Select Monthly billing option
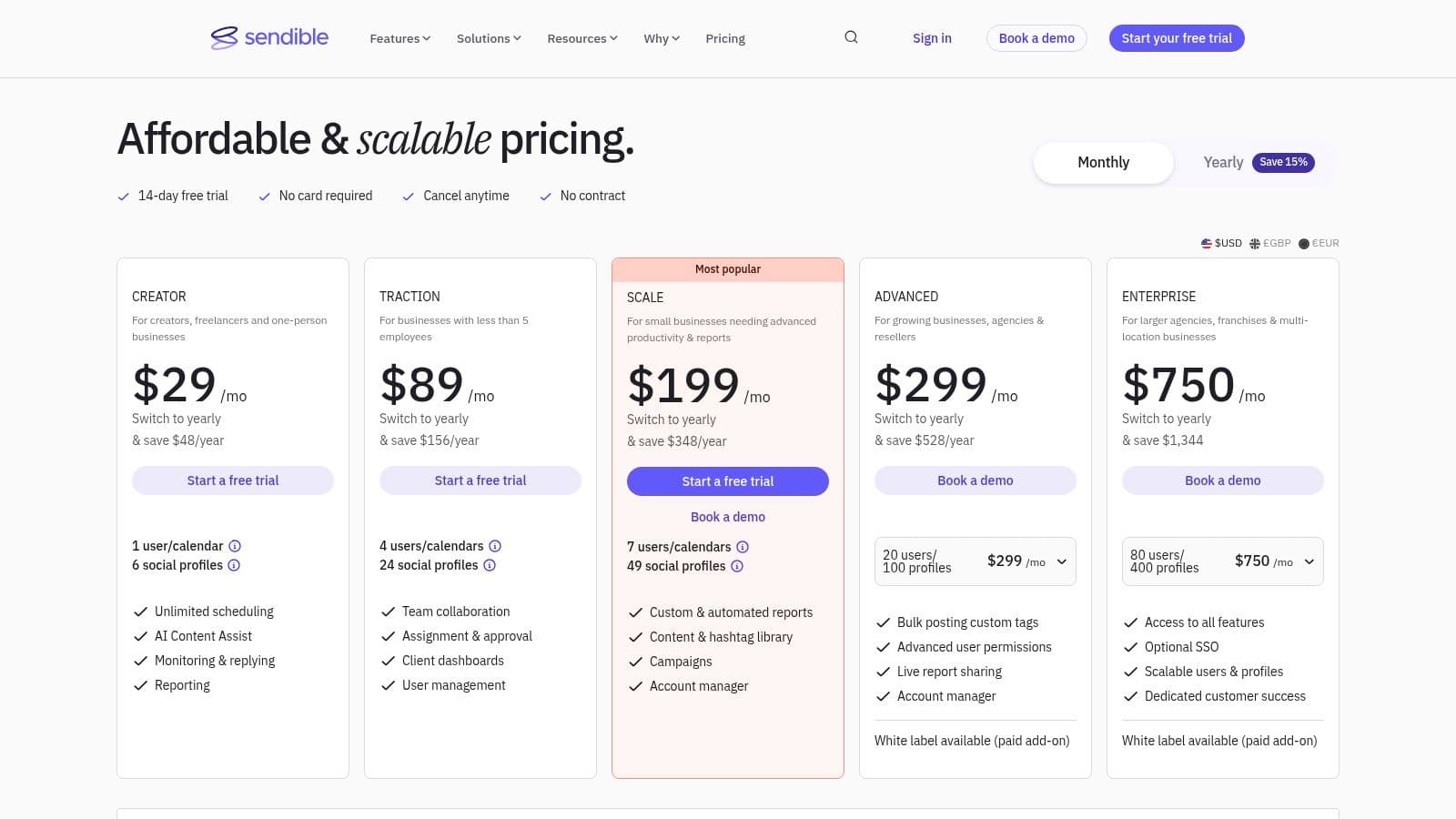Image resolution: width=1456 pixels, height=819 pixels. click(x=1103, y=162)
